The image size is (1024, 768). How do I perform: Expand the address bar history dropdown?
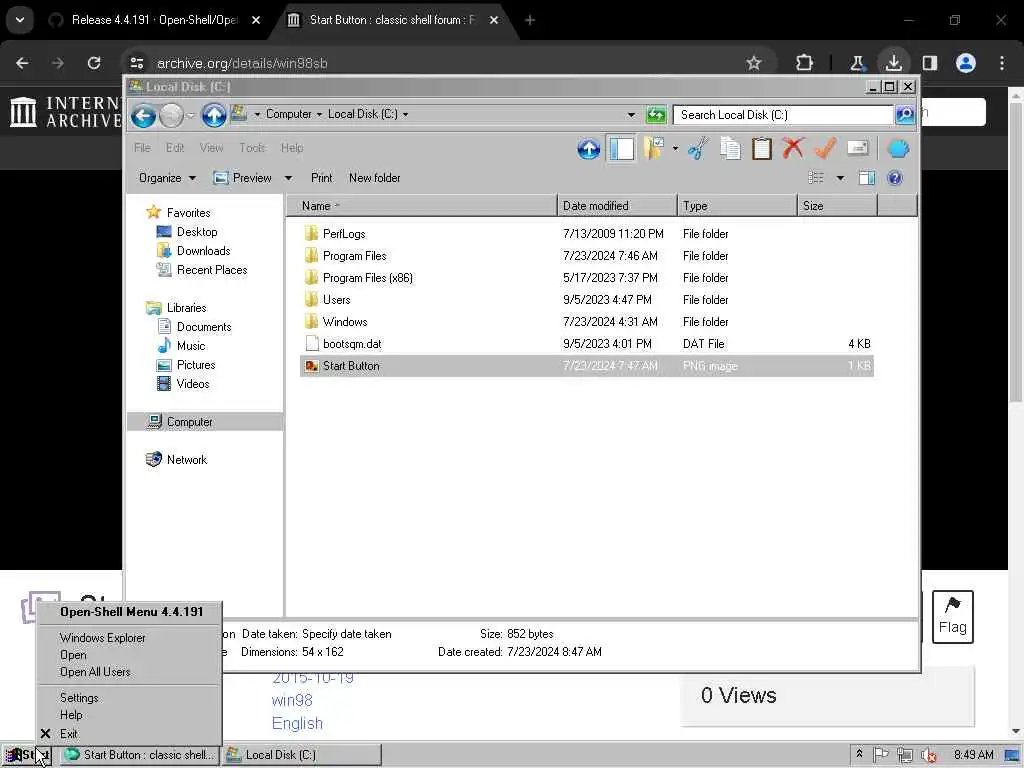pos(631,115)
